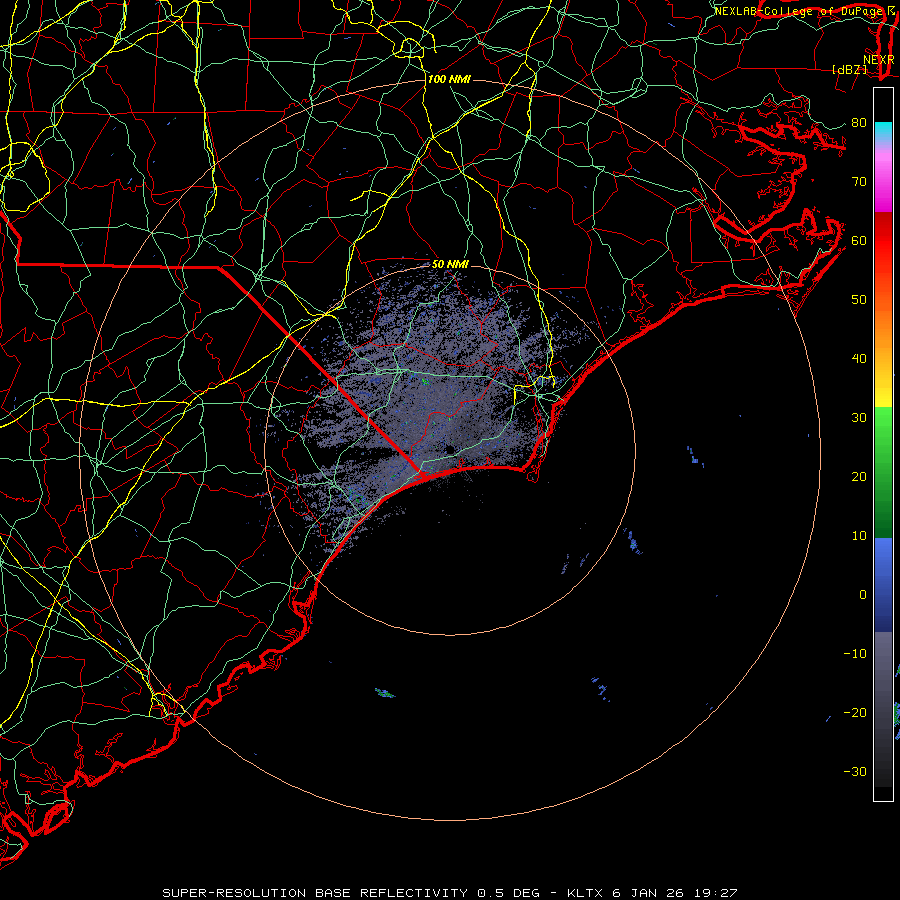Click the -10 value on the dBZ scale
This screenshot has height=900, width=900.
(855, 653)
